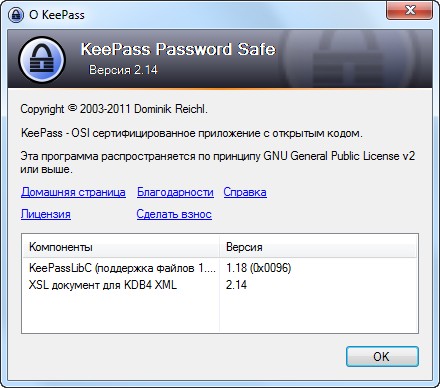Screen dimensions: 440x388
Task: Close the About KeePass dialog
Action: 409,10
